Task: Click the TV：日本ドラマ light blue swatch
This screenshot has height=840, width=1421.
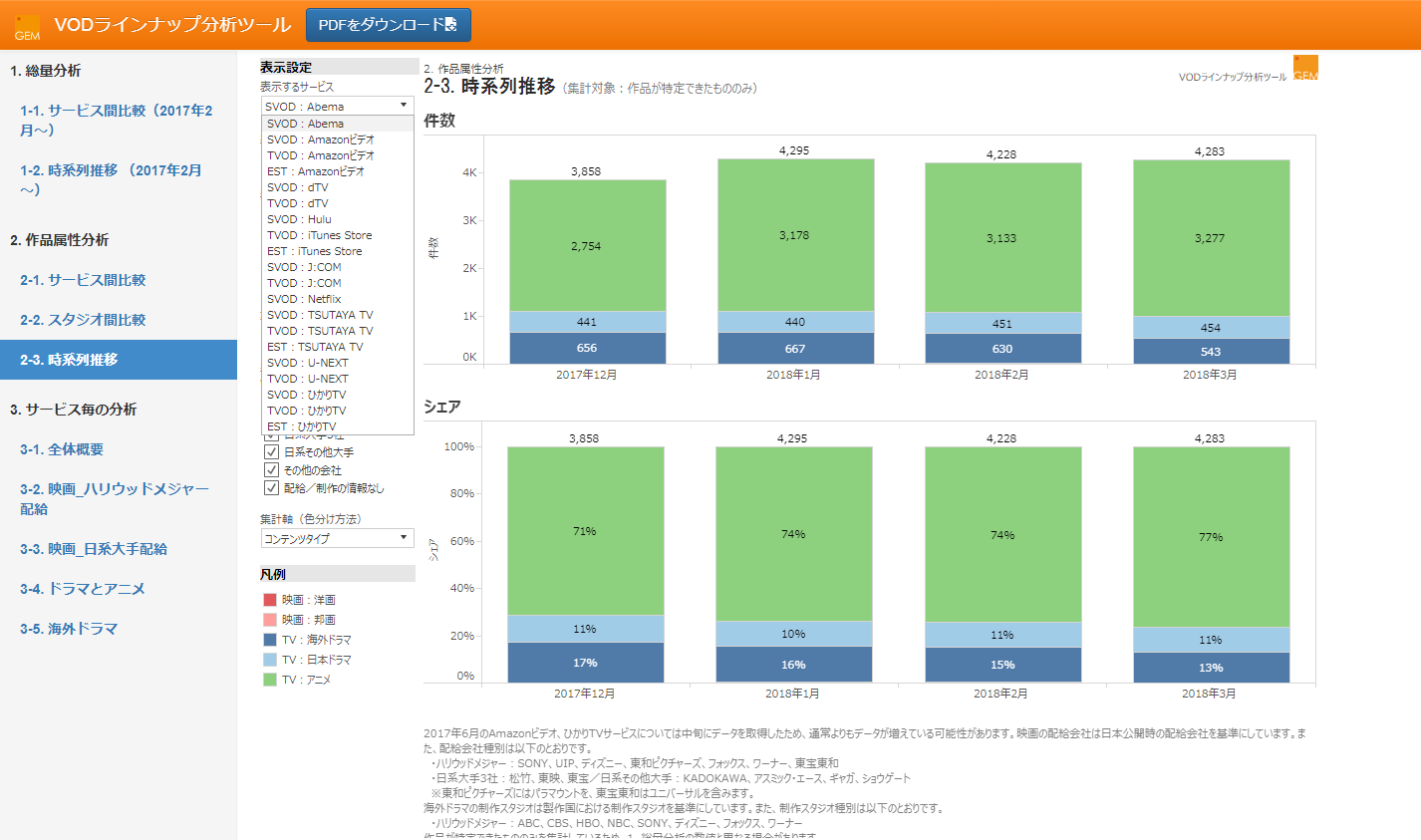Action: point(270,660)
